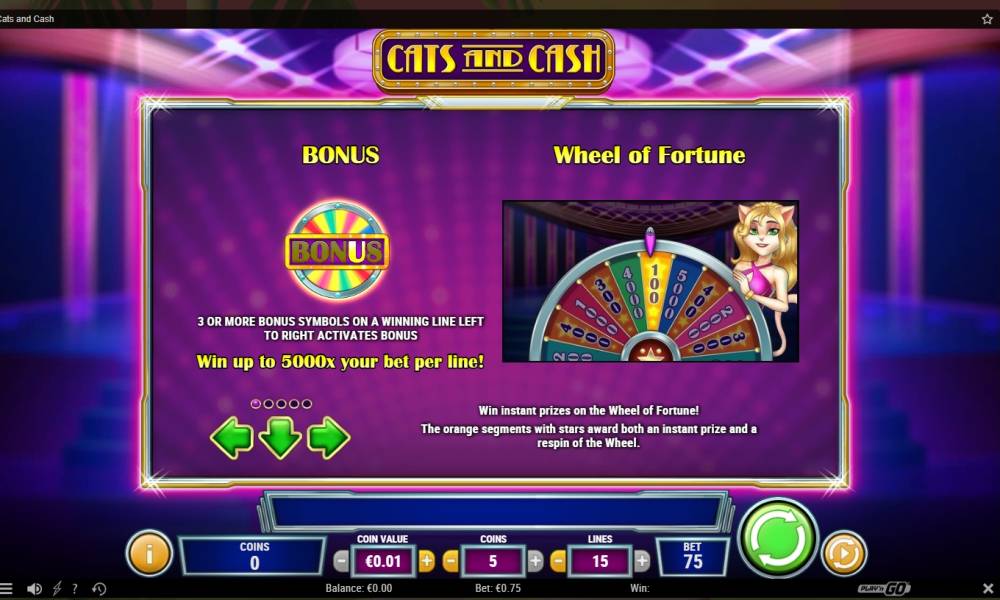Select the first paytable page dot
This screenshot has height=600, width=1000.
coord(256,404)
